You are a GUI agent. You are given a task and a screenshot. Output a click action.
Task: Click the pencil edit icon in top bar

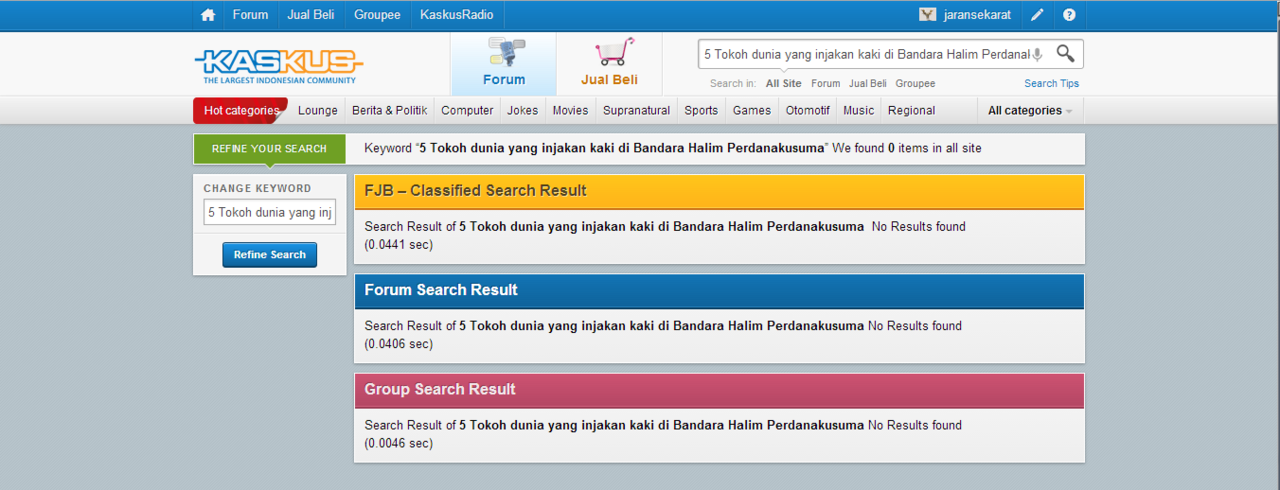[1037, 15]
